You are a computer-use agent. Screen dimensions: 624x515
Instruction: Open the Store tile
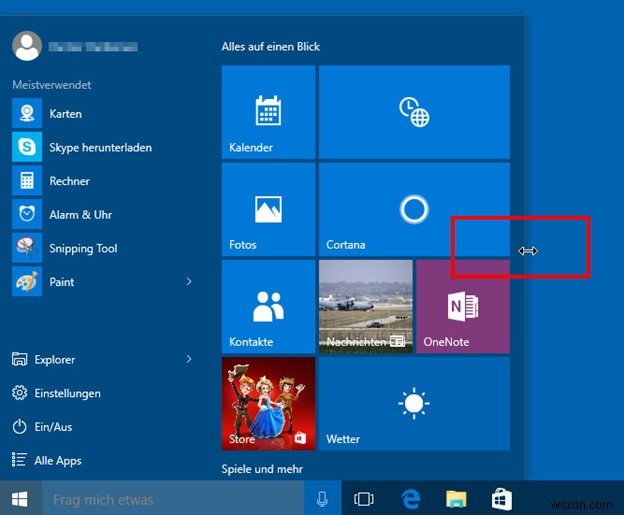[268, 404]
